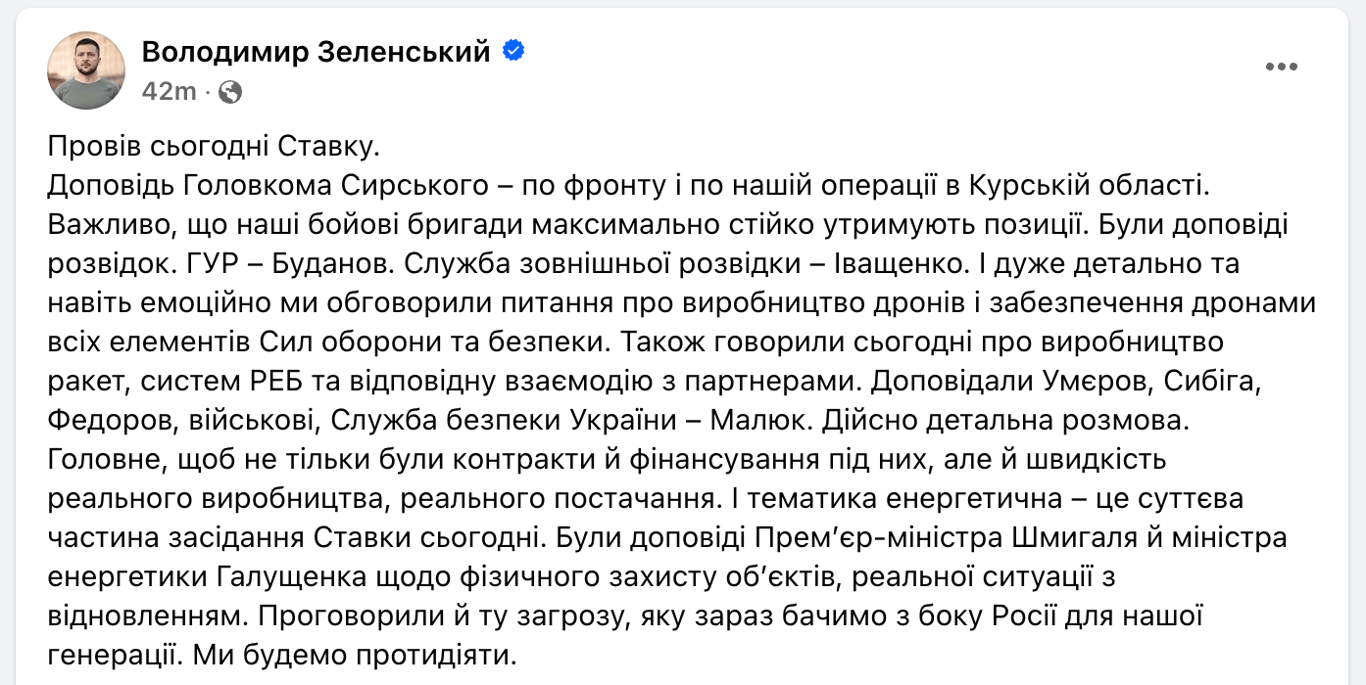Viewport: 1366px width, 685px height.
Task: Click the closing sentence 'Ми будемо протидіяти.'
Action: click(356, 655)
